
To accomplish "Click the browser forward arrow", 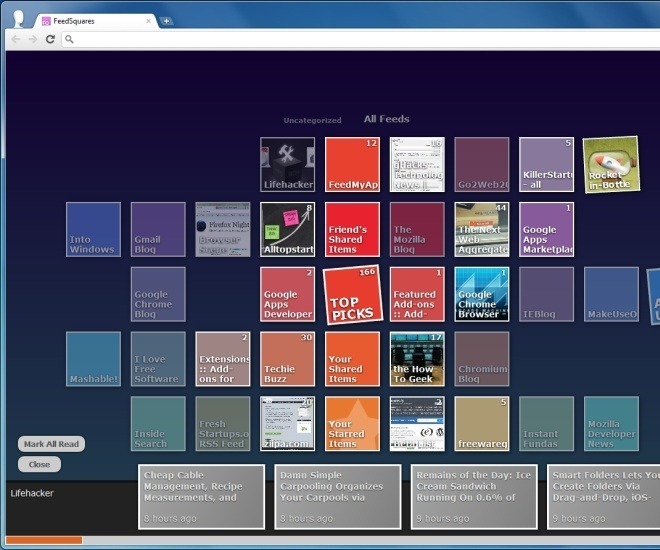I will pyautogui.click(x=33, y=40).
